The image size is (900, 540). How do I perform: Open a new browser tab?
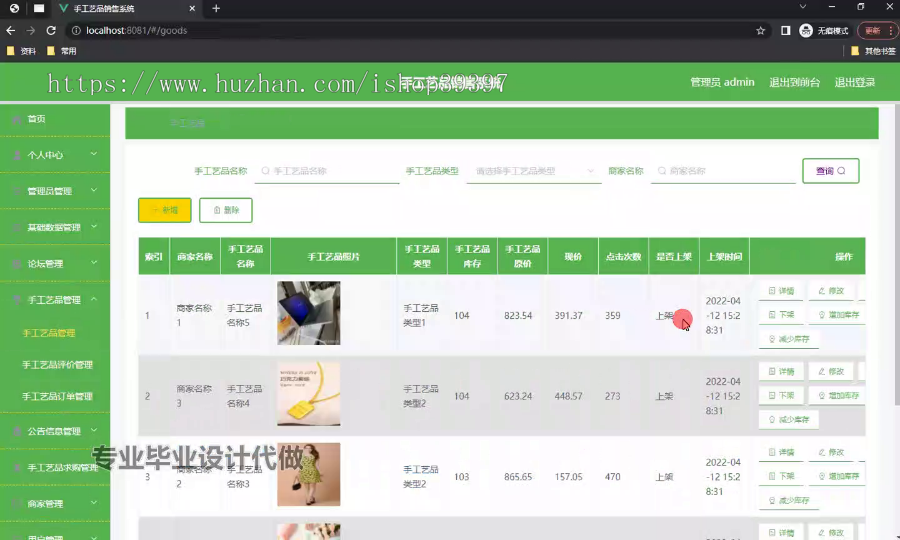216,8
